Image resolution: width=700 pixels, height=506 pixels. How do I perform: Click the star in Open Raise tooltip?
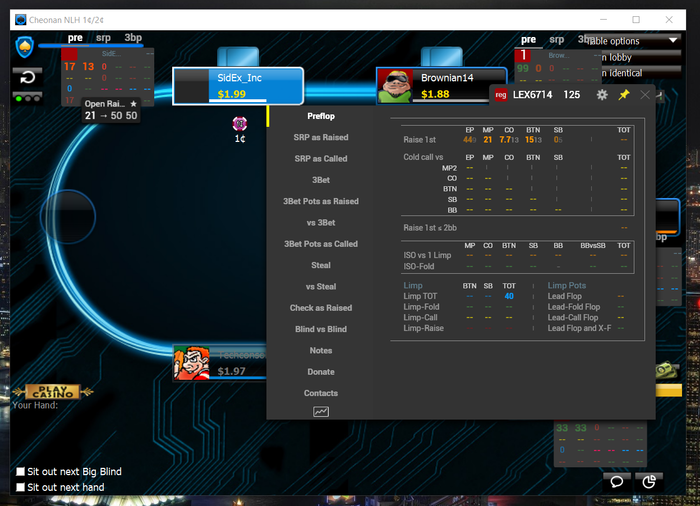coord(133,104)
